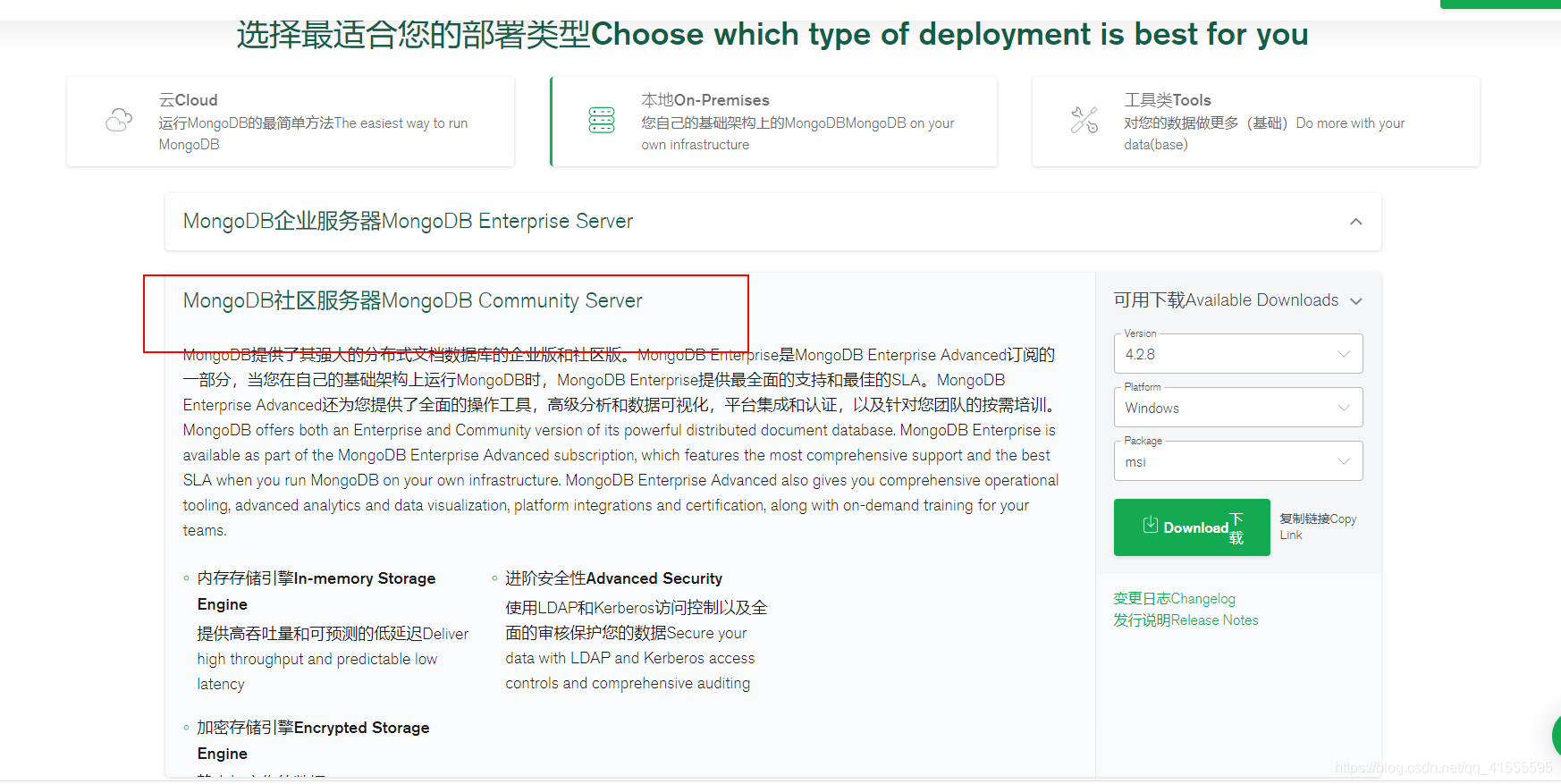Collapse the MongoDB Enterprise Server section chevron

pos(1356,222)
